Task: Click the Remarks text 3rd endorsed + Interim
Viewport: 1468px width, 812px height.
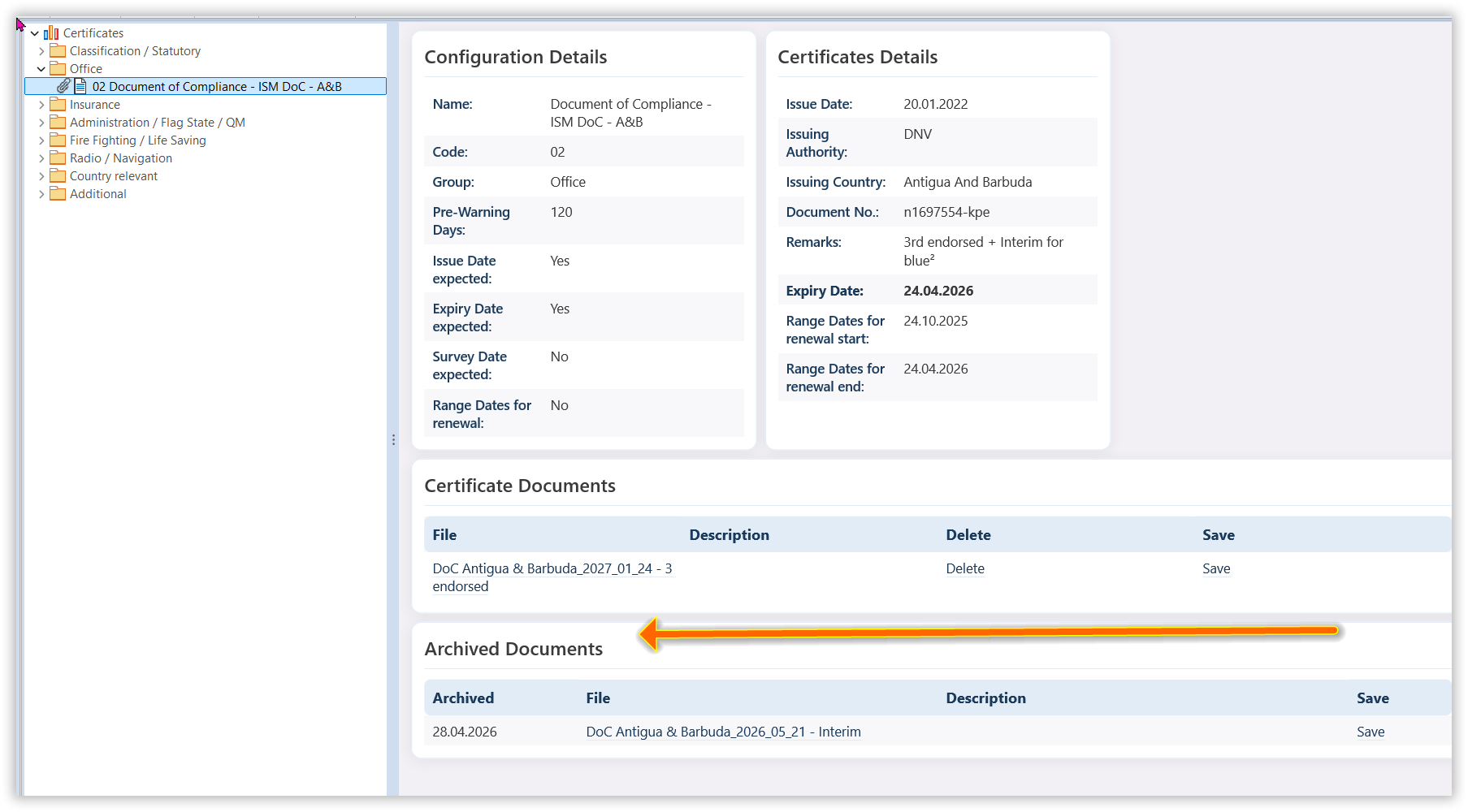Action: (x=983, y=251)
